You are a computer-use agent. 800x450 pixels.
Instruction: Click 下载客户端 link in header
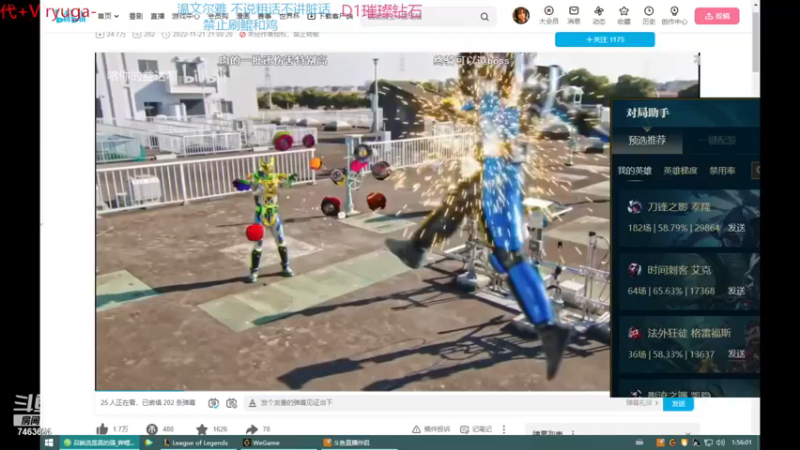(x=330, y=16)
